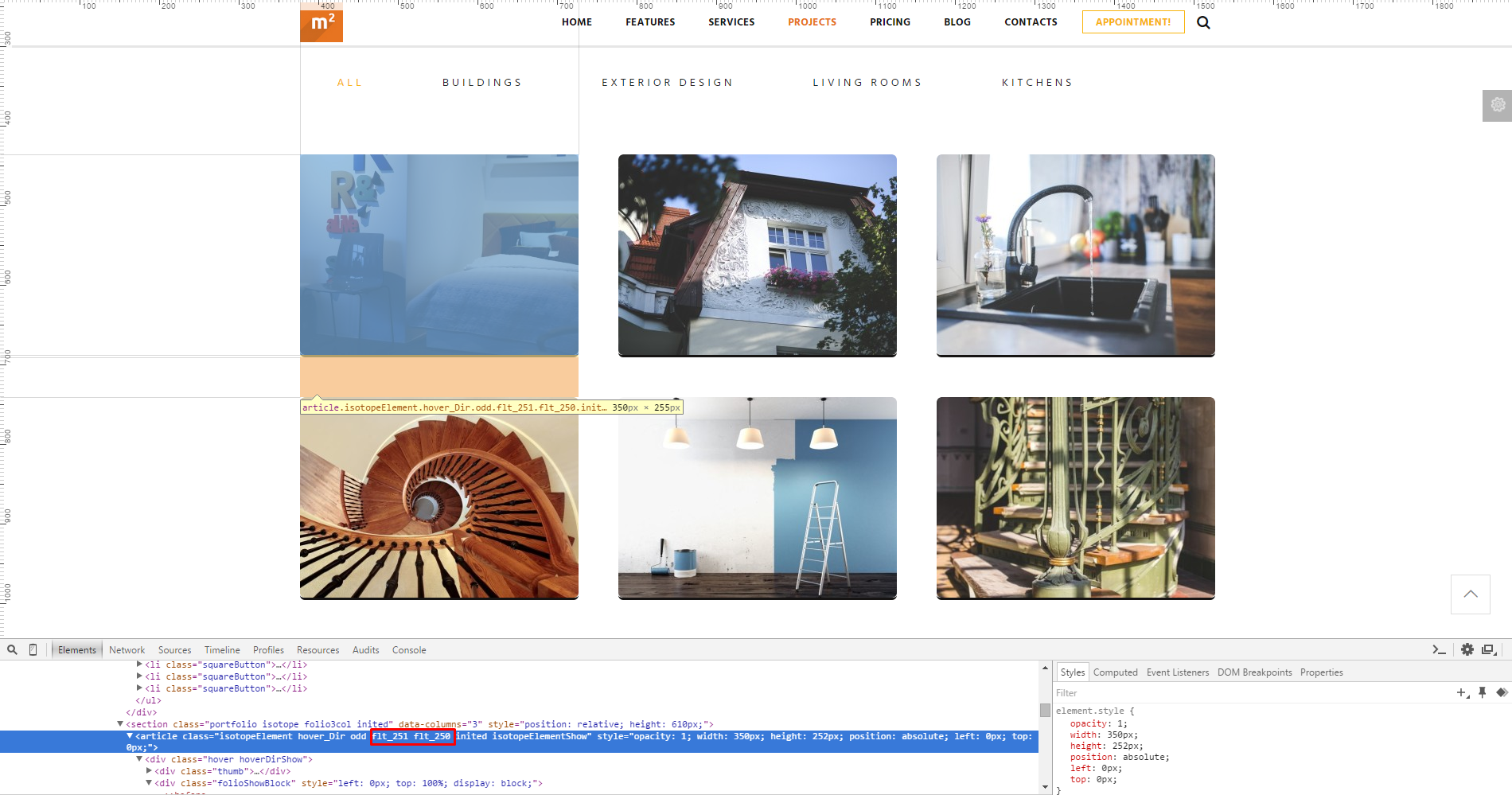Toggle device mode phone icon
The width and height of the screenshot is (1512, 795).
(33, 649)
